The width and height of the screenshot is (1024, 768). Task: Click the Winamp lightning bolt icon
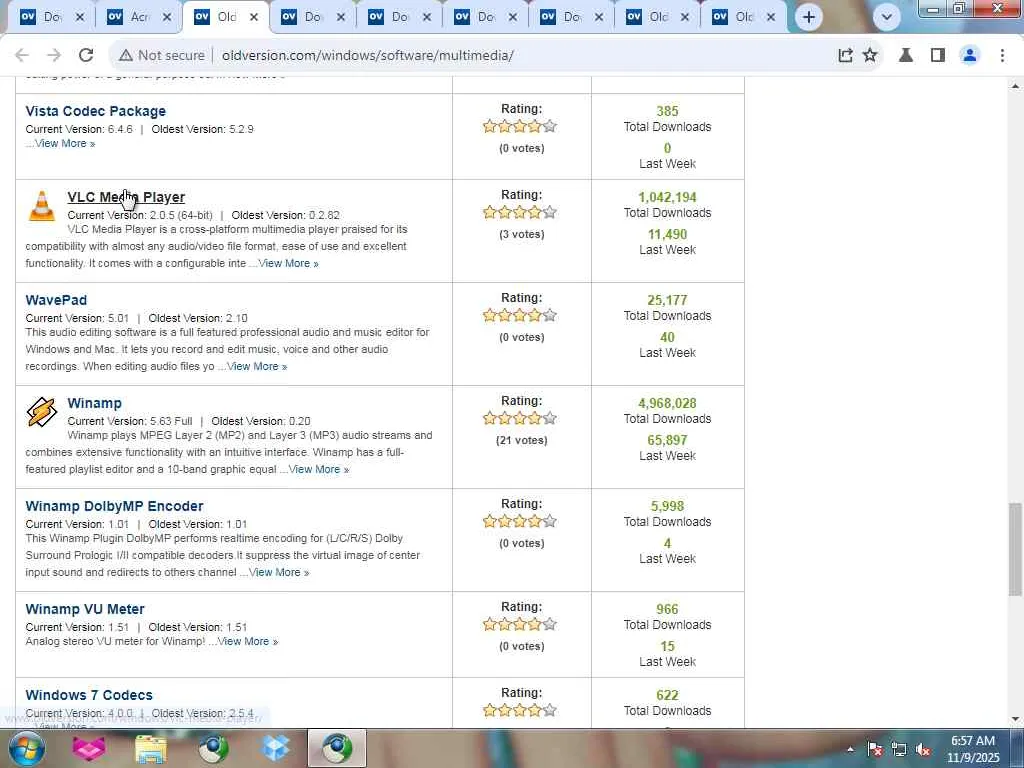42,412
